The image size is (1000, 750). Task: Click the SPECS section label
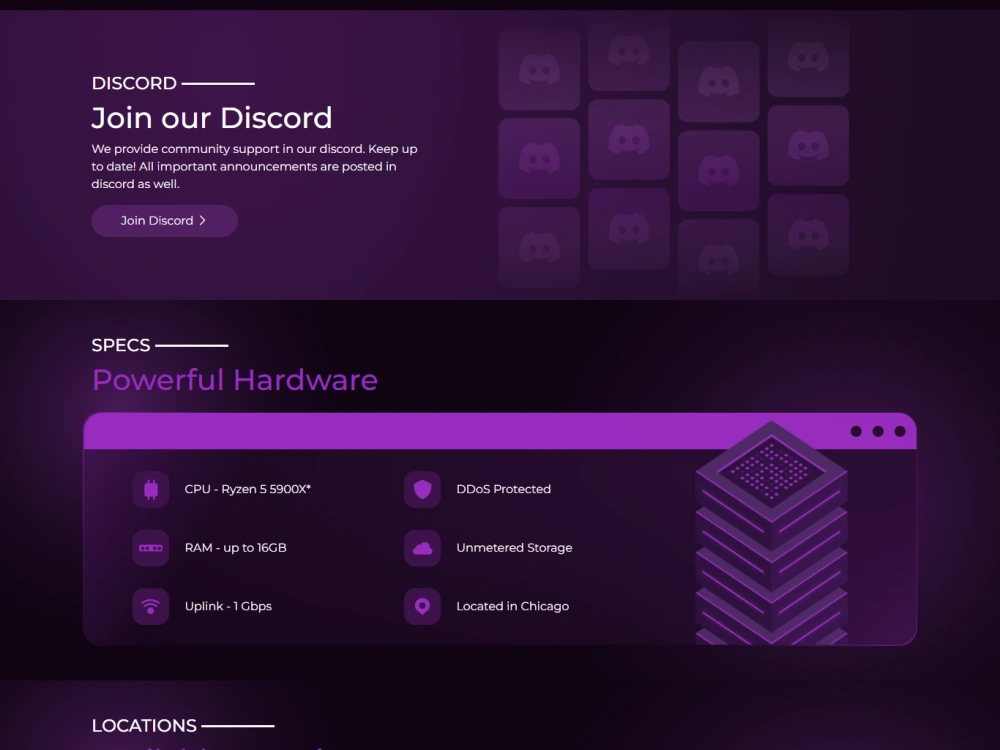[121, 345]
